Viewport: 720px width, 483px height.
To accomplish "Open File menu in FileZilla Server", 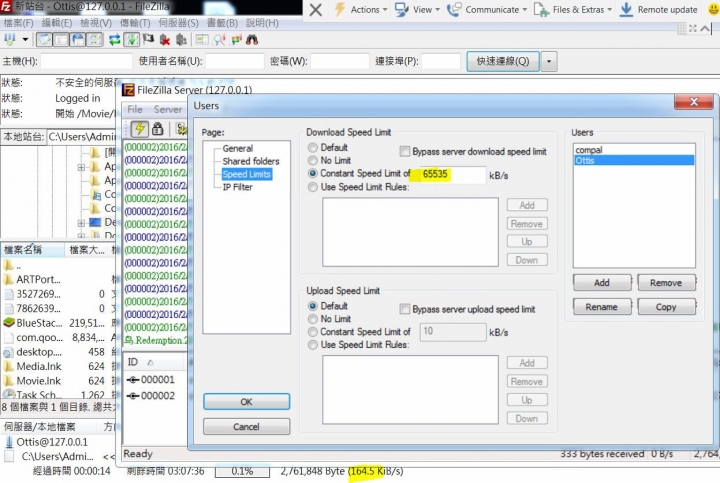I will (135, 109).
